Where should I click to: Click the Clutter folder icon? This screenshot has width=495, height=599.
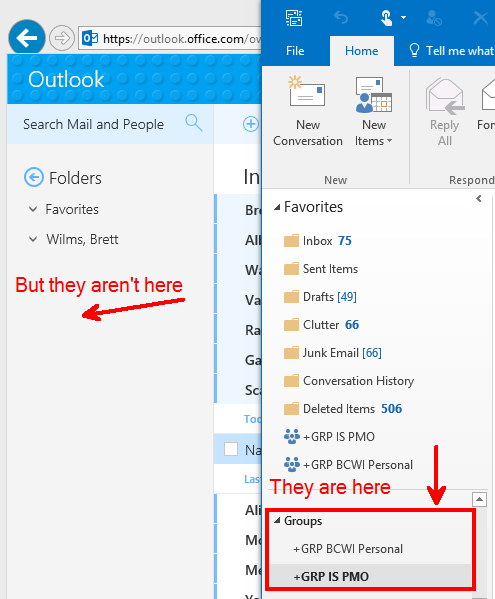pyautogui.click(x=291, y=325)
